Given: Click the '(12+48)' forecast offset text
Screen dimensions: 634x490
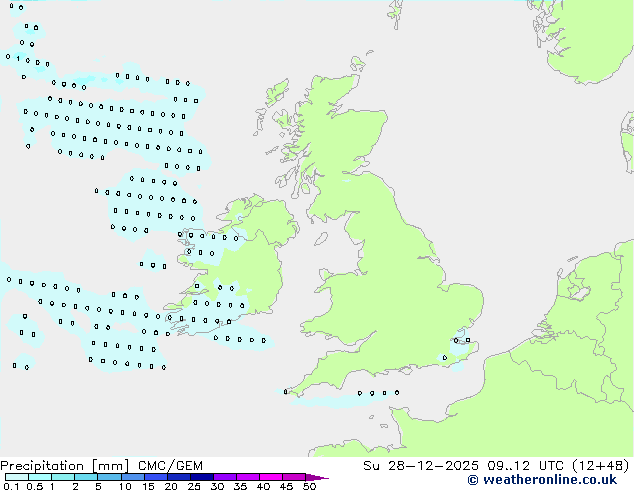Looking at the screenshot, I should [601, 466].
